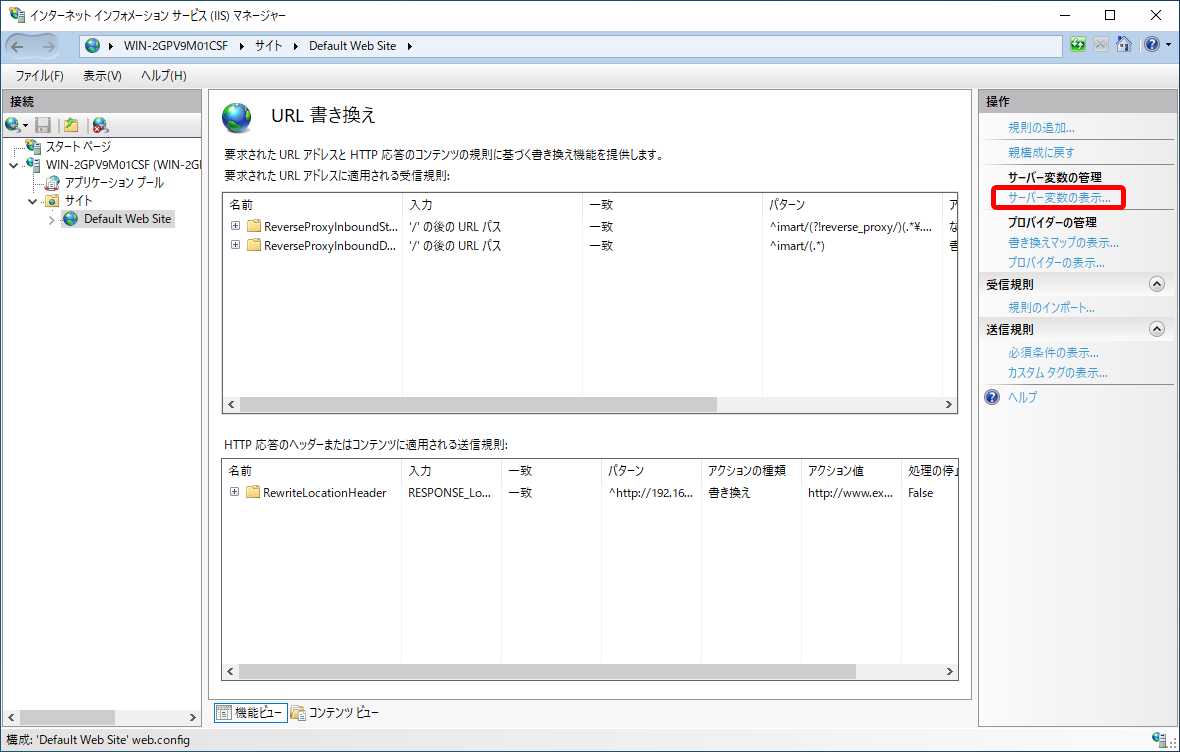This screenshot has height=752, width=1180.
Task: Click 規則のインポート... link
Action: pos(1051,307)
